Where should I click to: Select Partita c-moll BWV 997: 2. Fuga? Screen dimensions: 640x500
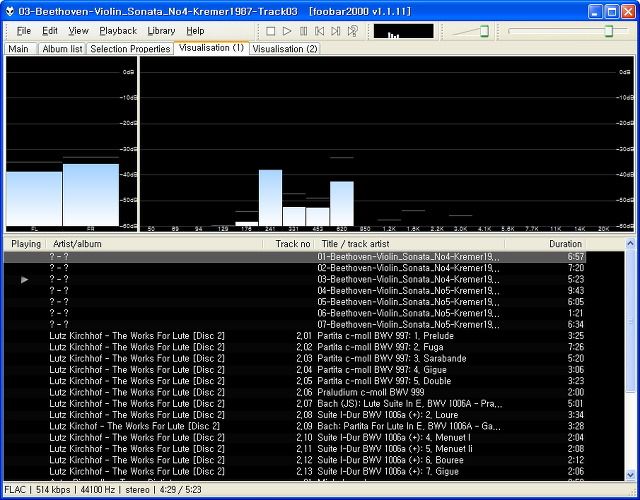pyautogui.click(x=295, y=347)
